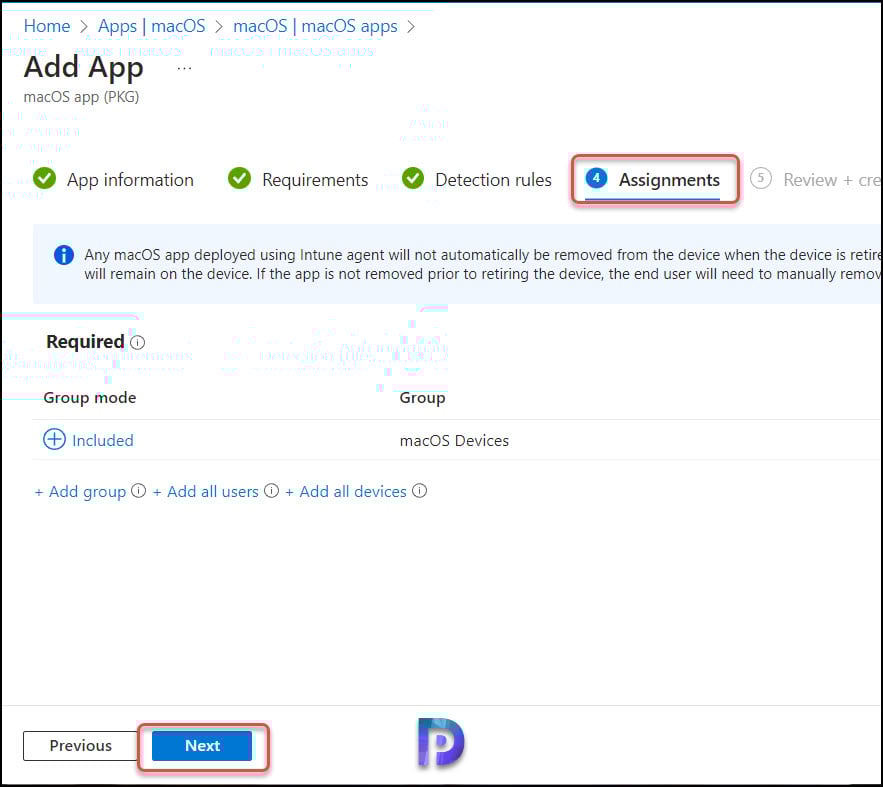
Task: Click the + Add group link
Action: pos(80,491)
